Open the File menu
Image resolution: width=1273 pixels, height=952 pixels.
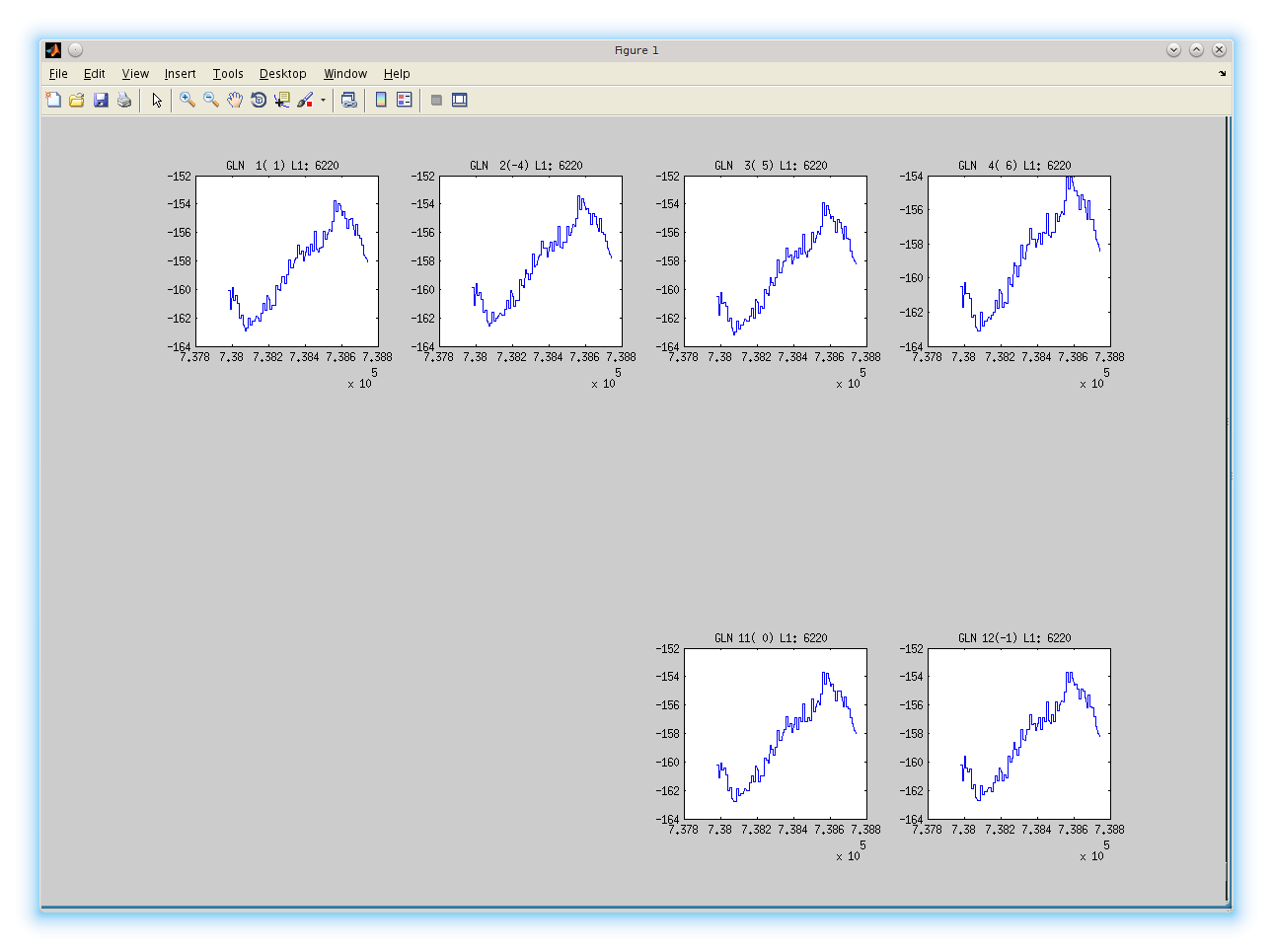click(x=58, y=74)
